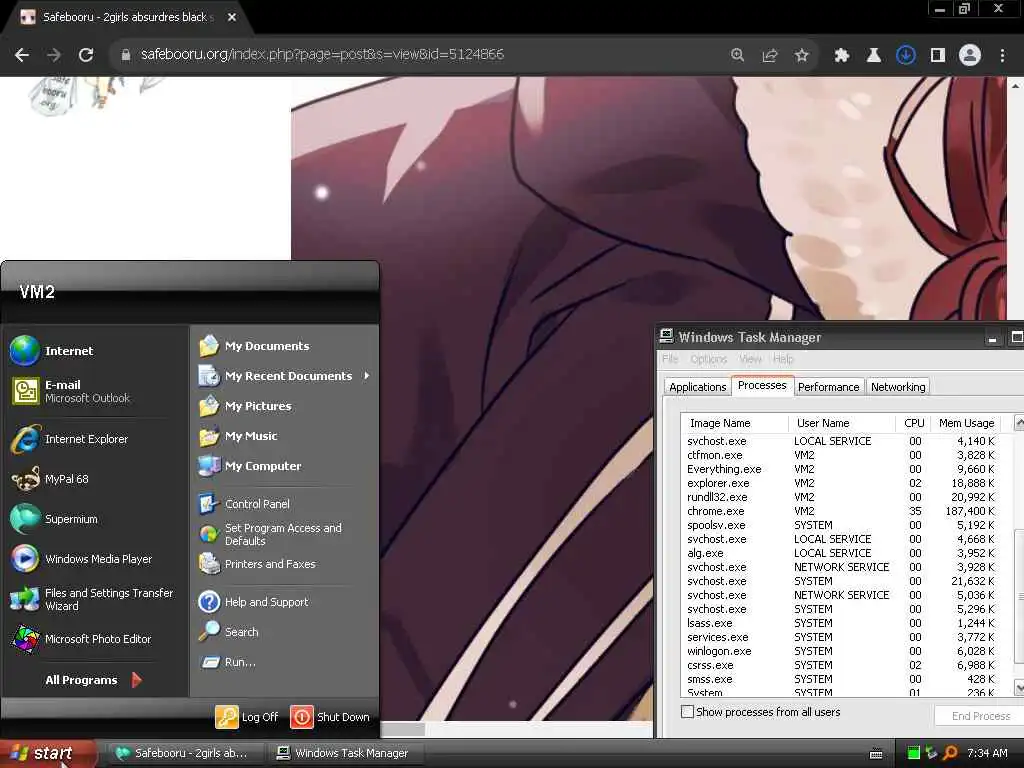Select rundll32.exe process row
This screenshot has height=768, width=1024.
pos(841,498)
